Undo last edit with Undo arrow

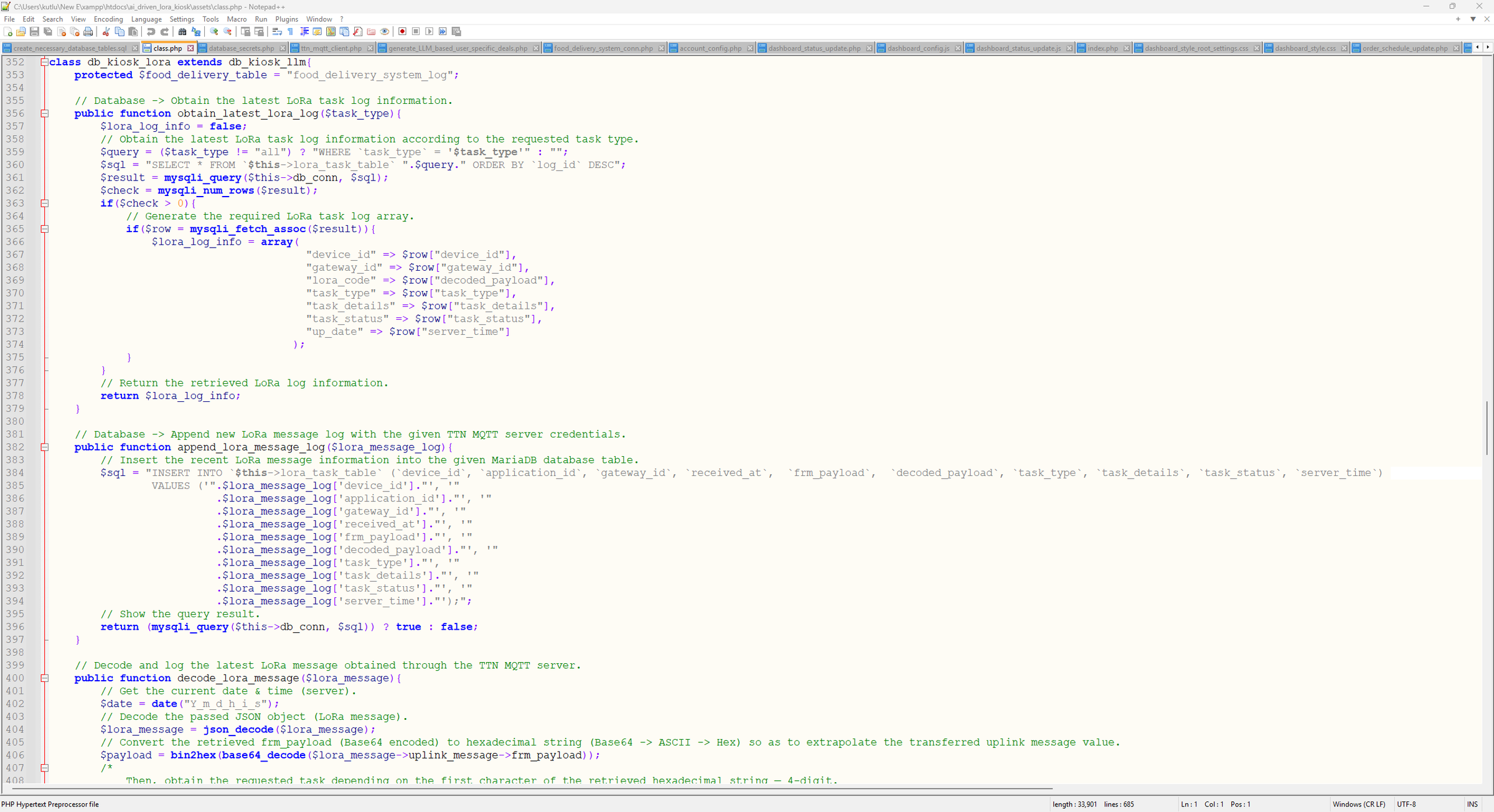coord(151,32)
